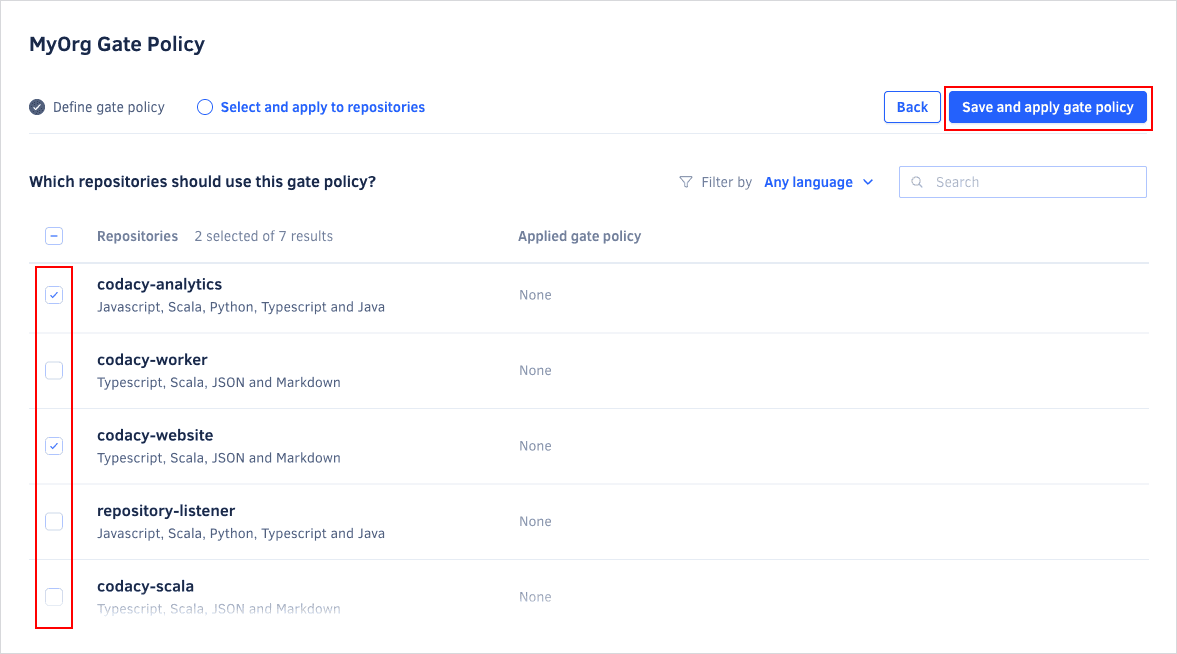Uncheck the codacy-analytics repository checkbox
1177x654 pixels.
tap(54, 295)
